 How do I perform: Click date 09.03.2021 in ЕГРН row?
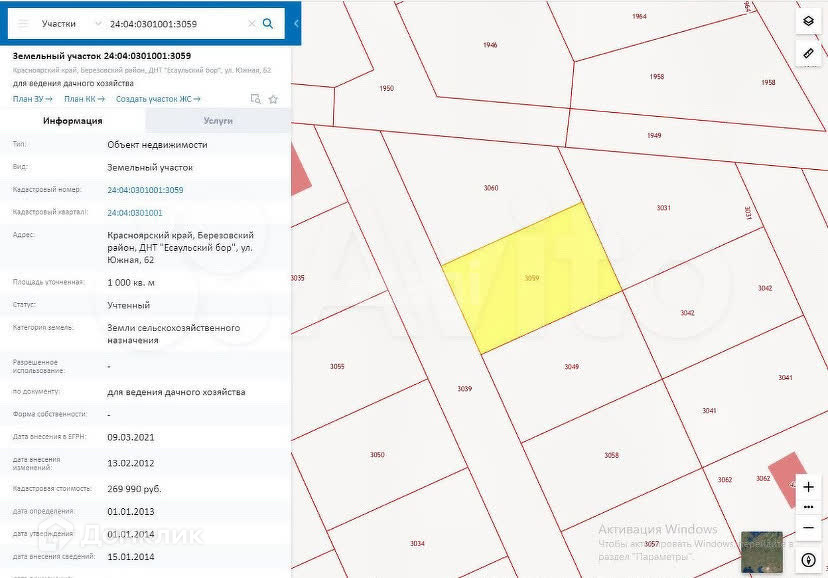tap(131, 437)
